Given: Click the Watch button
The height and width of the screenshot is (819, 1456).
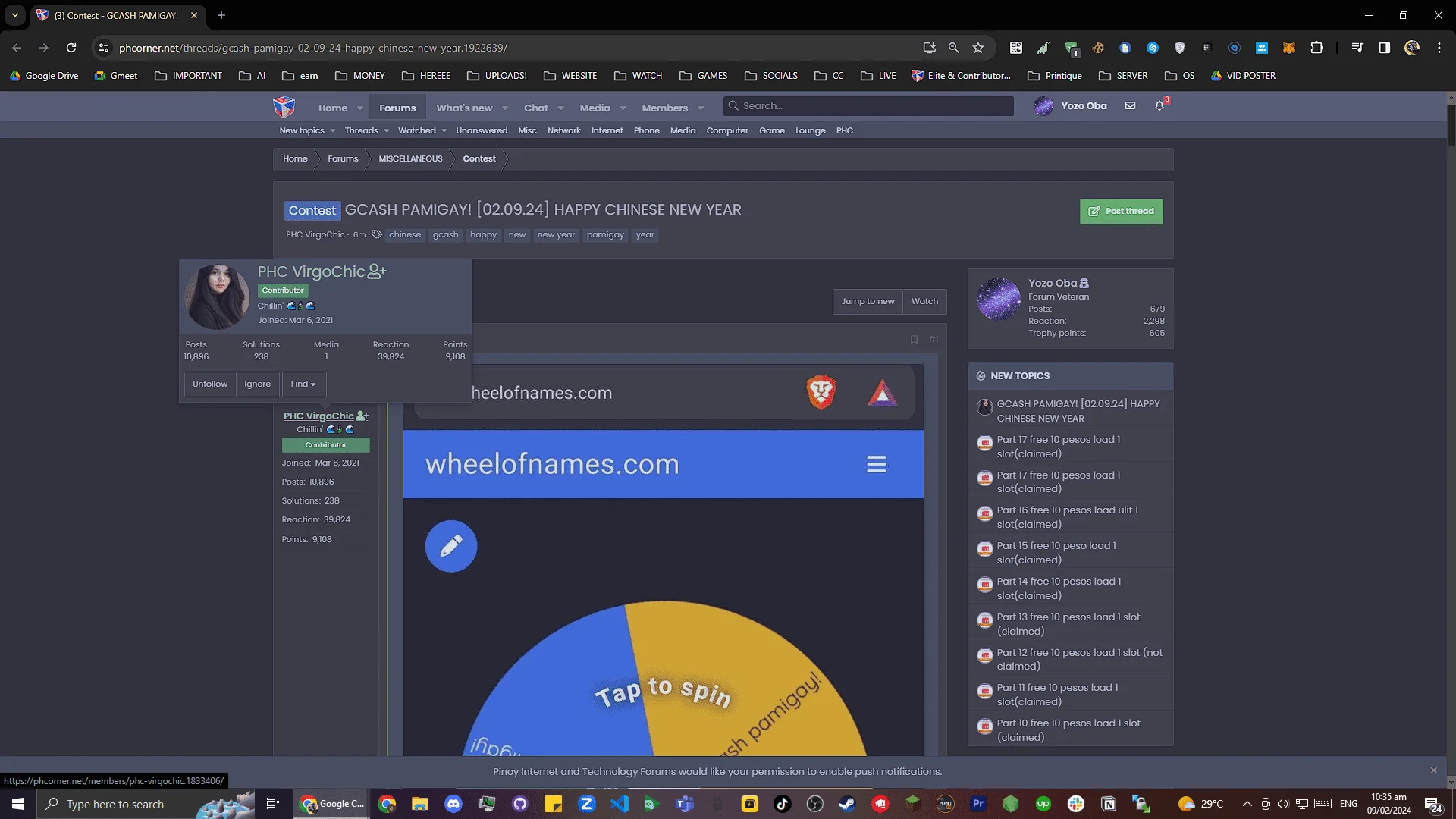Looking at the screenshot, I should pyautogui.click(x=924, y=301).
